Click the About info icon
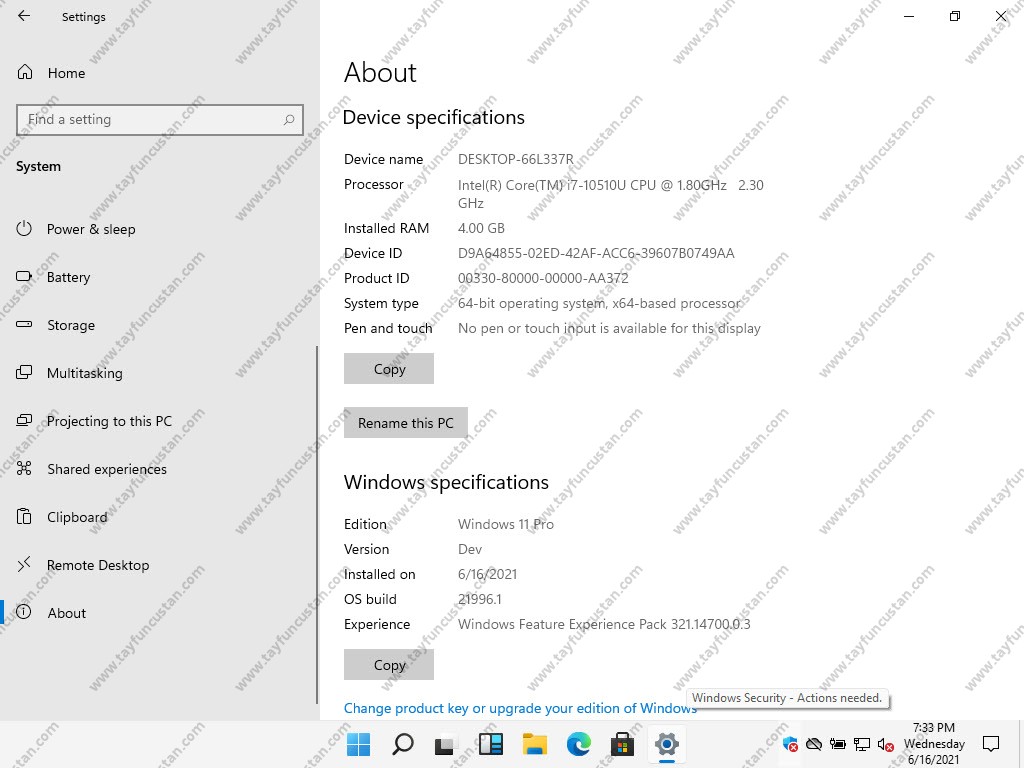1024x768 pixels. (24, 612)
